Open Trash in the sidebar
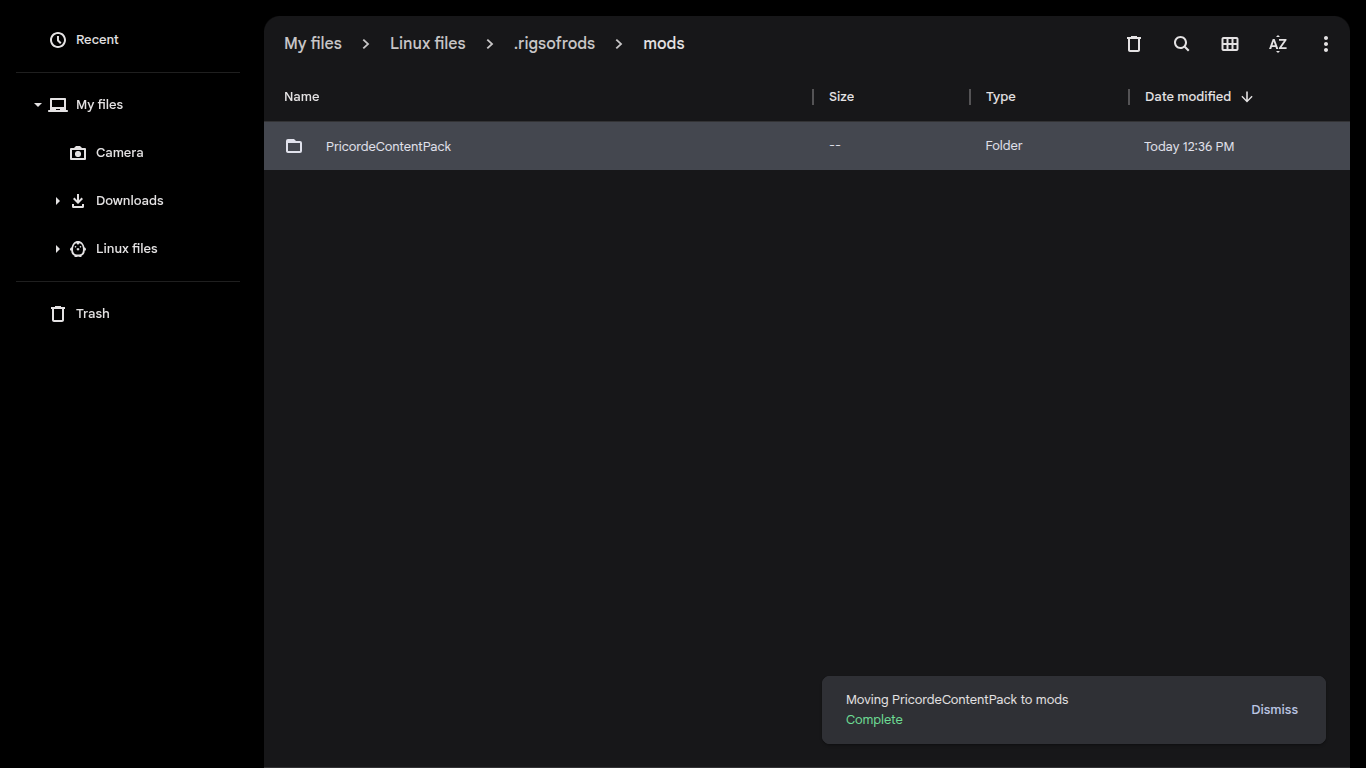Screen dimensions: 1366x768 click(x=92, y=314)
